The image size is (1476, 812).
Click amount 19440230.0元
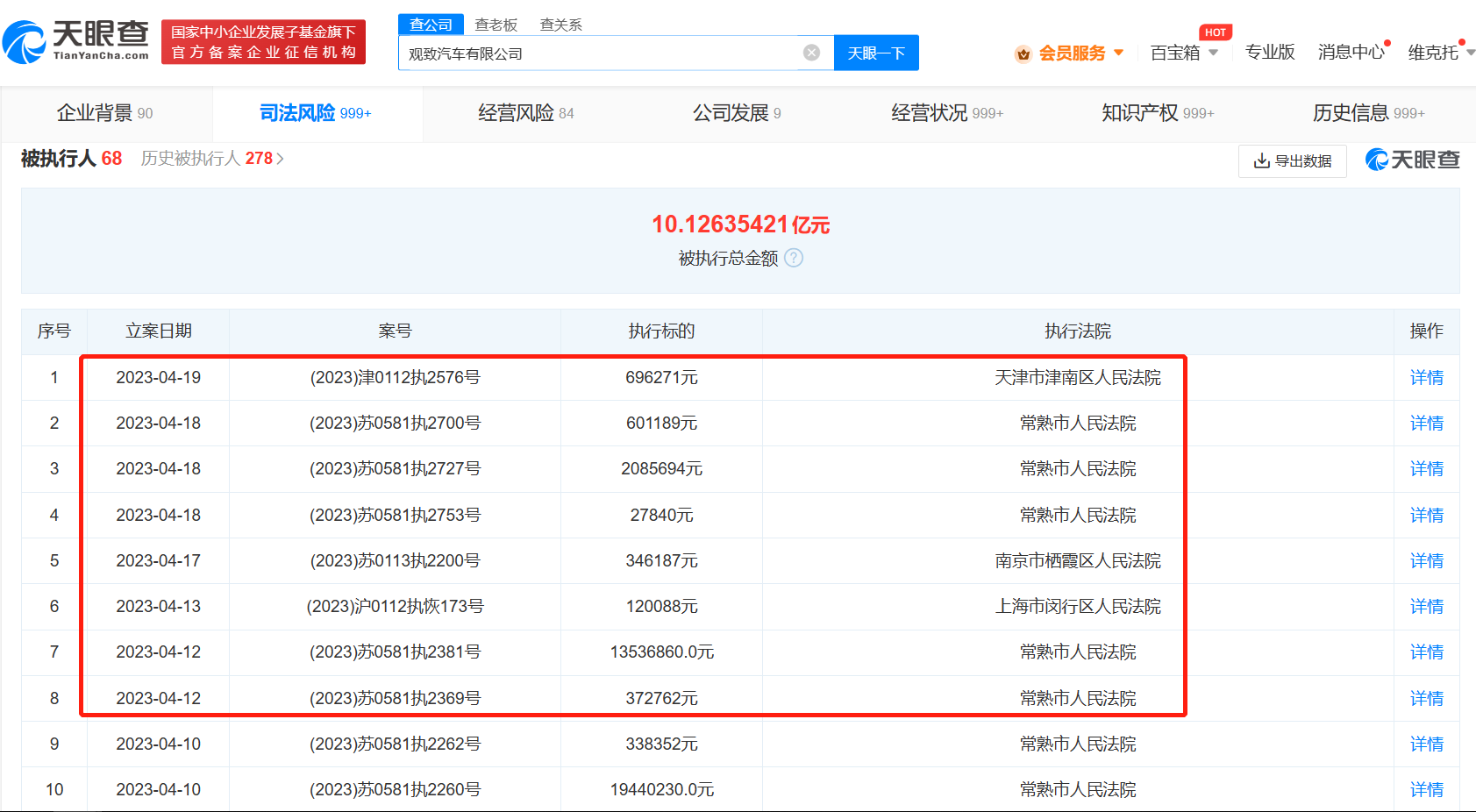coord(662,790)
